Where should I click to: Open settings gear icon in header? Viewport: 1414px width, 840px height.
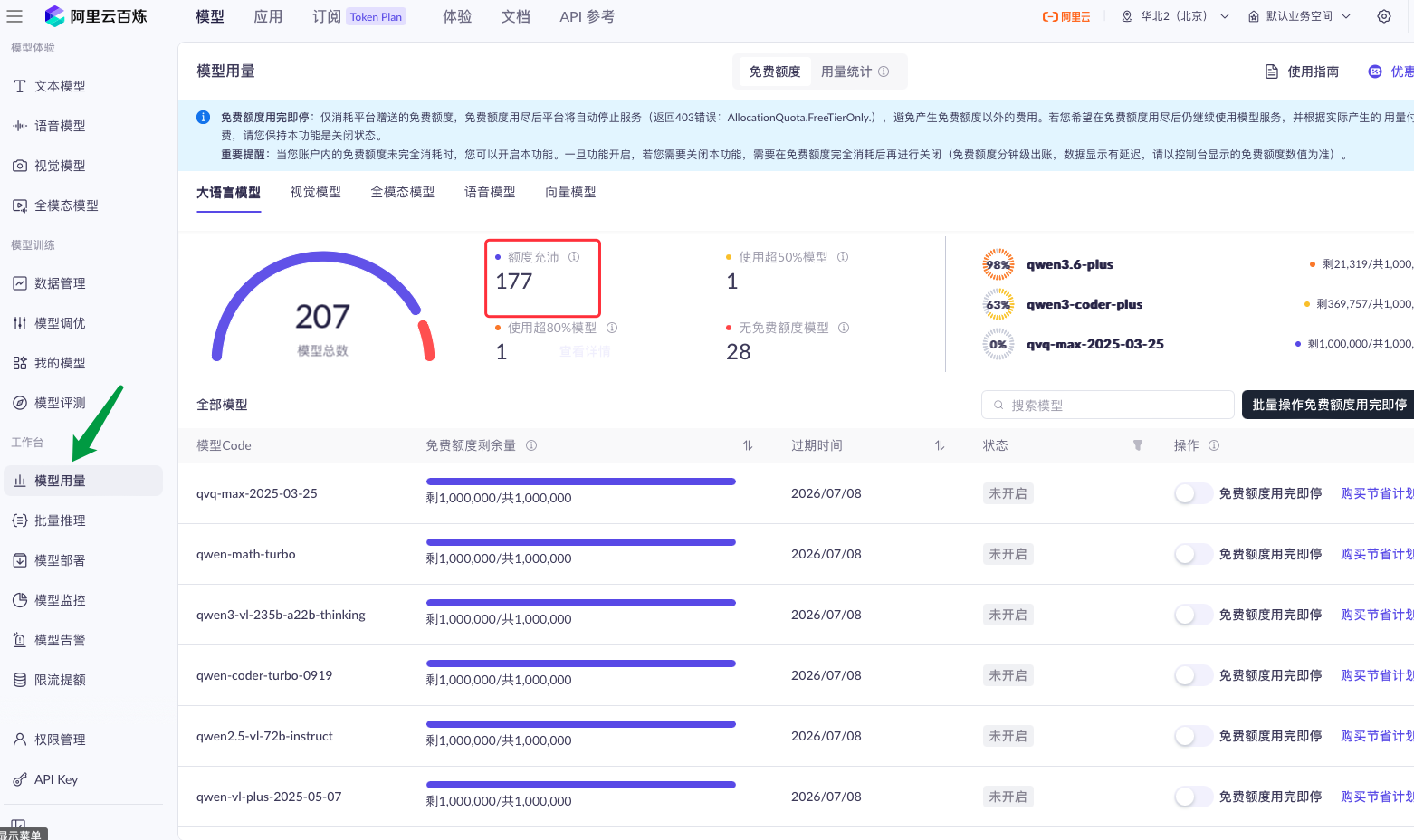pyautogui.click(x=1384, y=16)
